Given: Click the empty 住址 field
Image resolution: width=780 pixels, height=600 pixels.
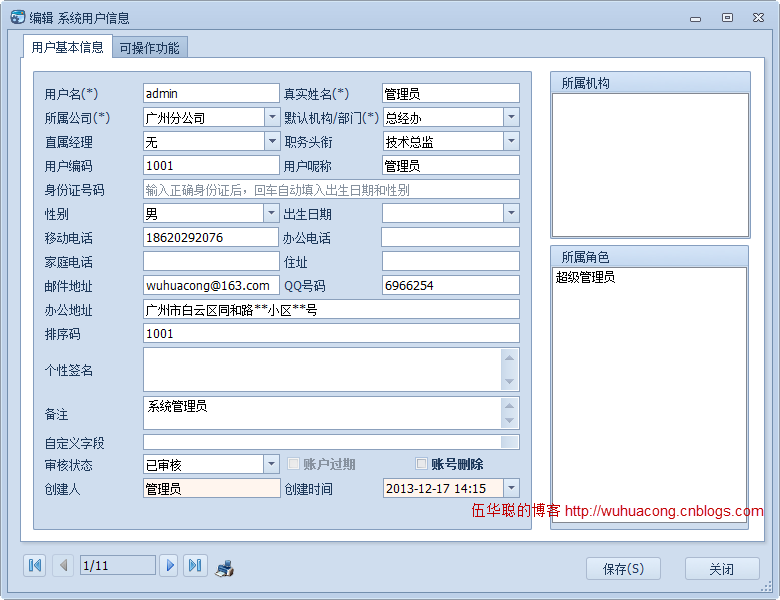Looking at the screenshot, I should (x=451, y=261).
